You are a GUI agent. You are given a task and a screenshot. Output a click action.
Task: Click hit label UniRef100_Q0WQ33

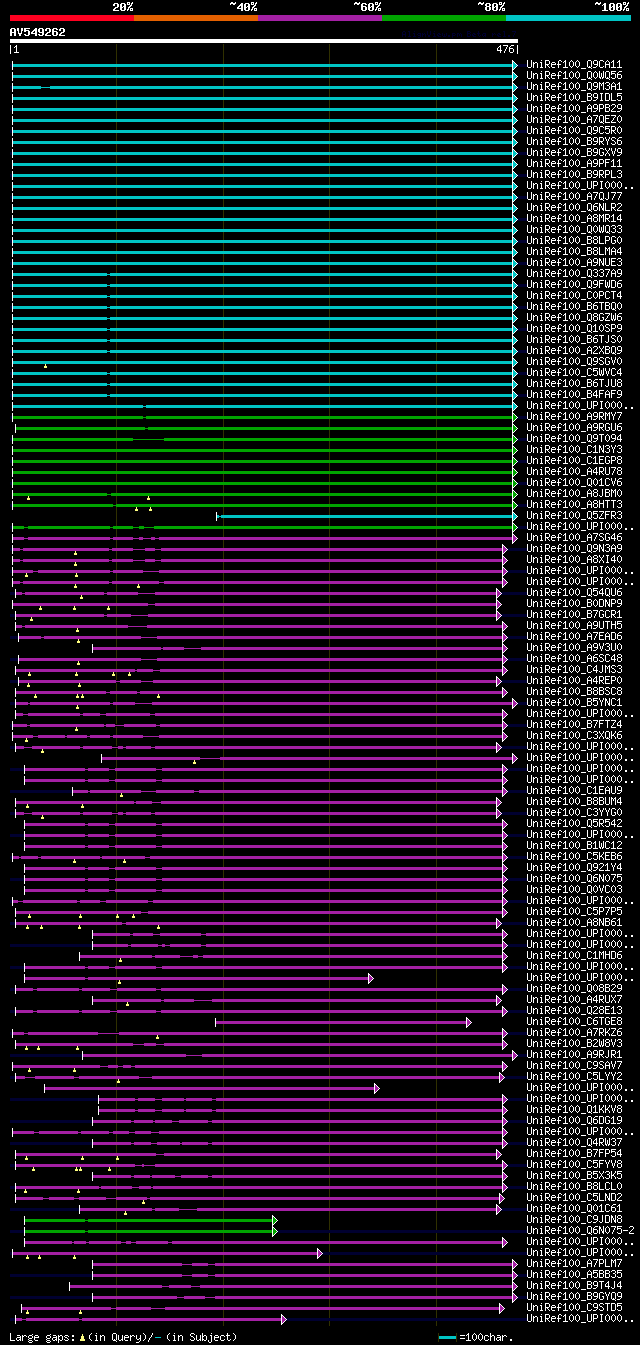click(x=574, y=230)
